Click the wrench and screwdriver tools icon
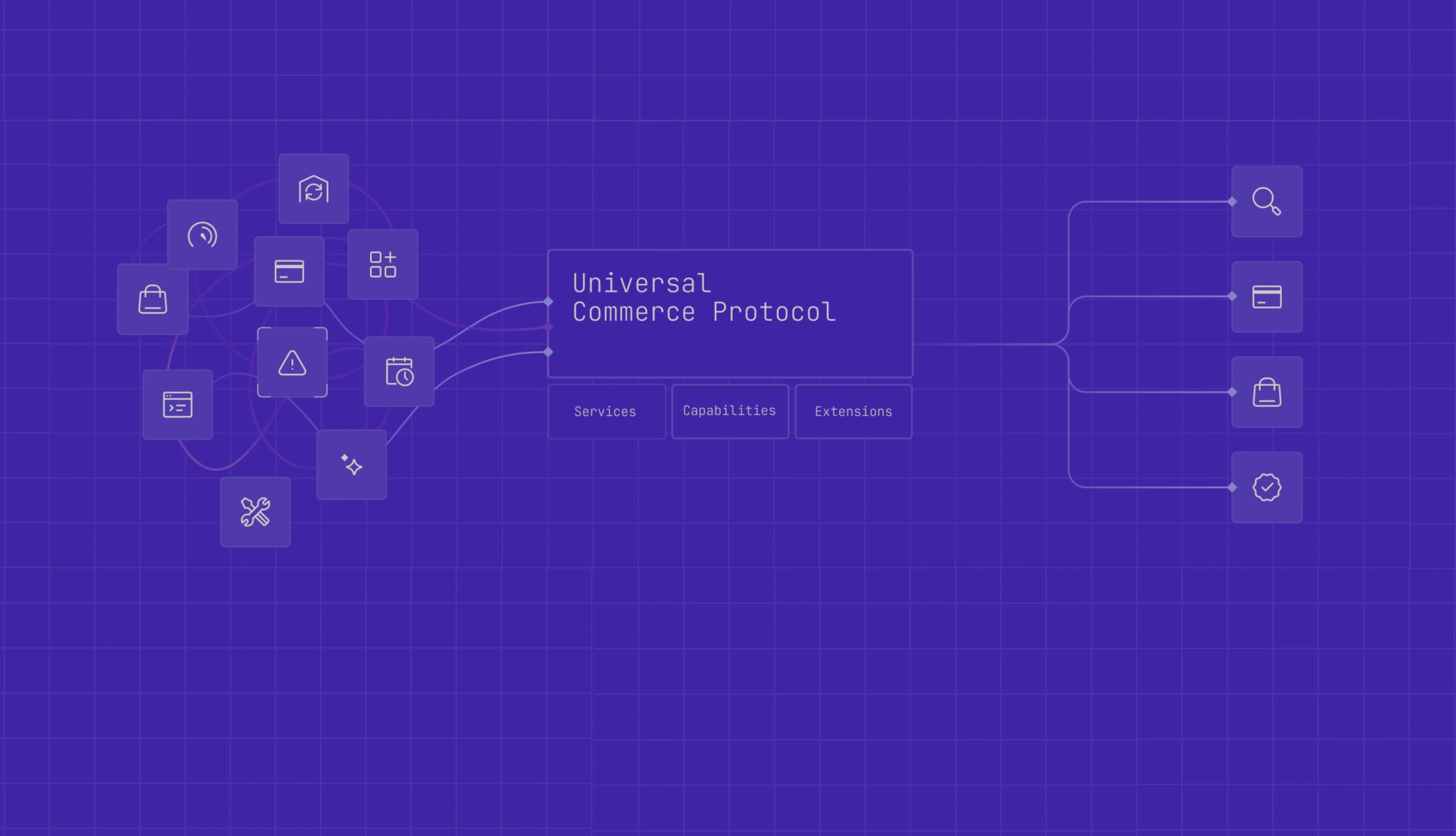 tap(255, 512)
